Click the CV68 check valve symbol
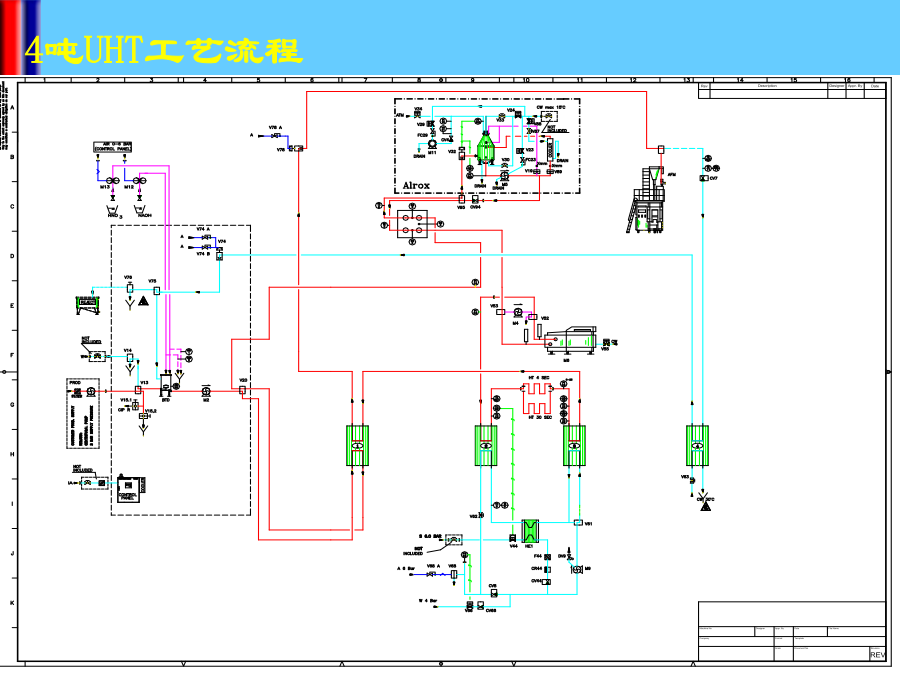 point(480,605)
